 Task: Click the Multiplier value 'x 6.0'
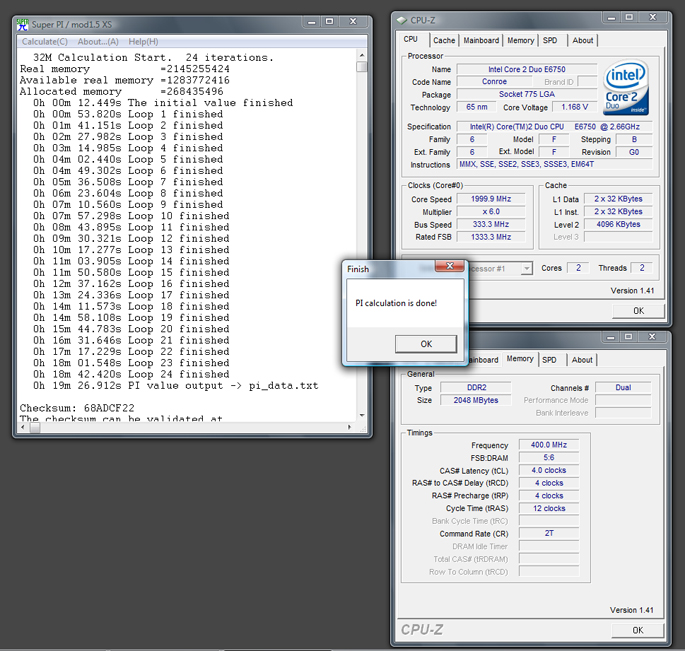[x=491, y=212]
